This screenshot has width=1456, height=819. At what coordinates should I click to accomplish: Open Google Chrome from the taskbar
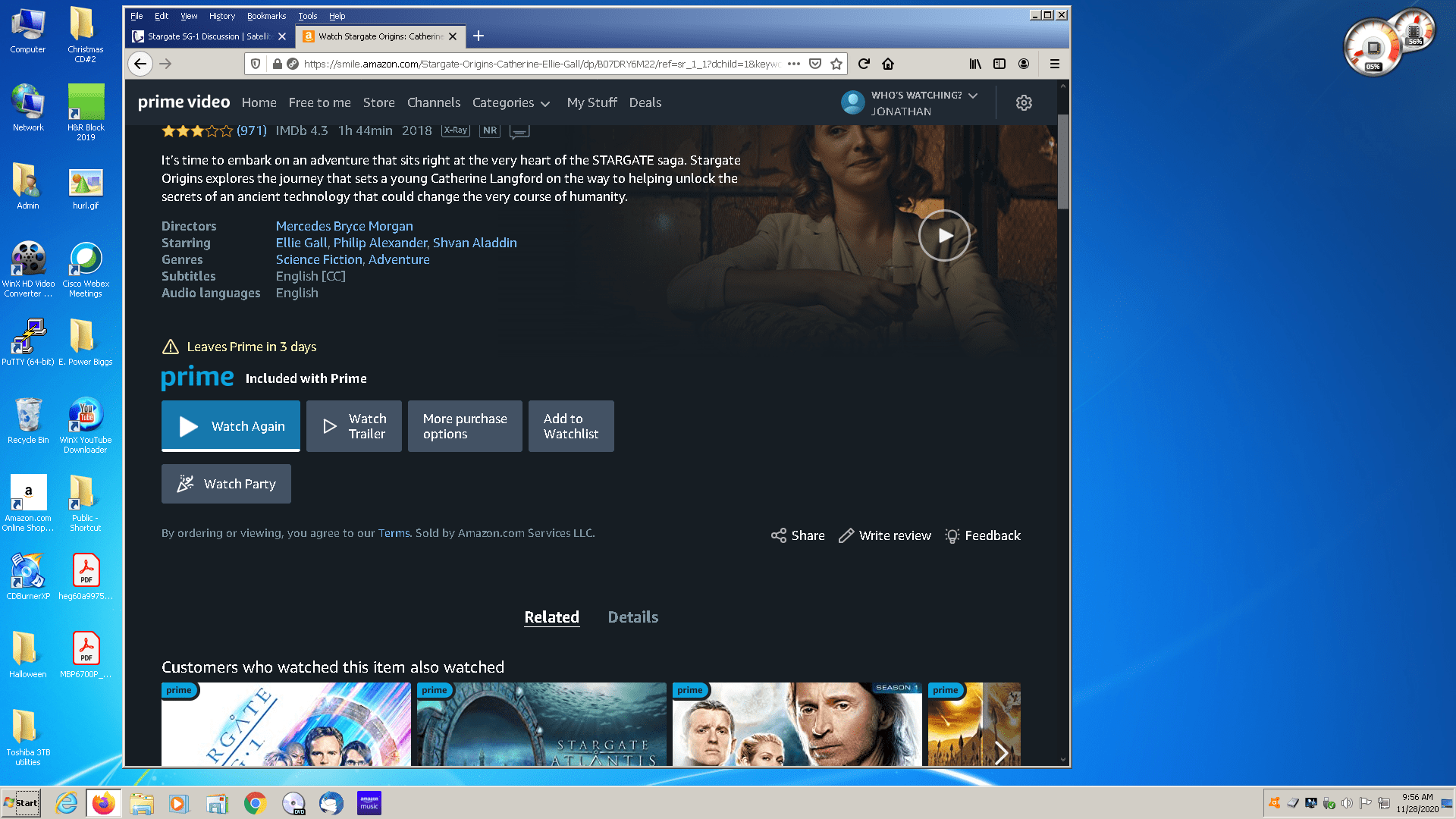click(255, 803)
